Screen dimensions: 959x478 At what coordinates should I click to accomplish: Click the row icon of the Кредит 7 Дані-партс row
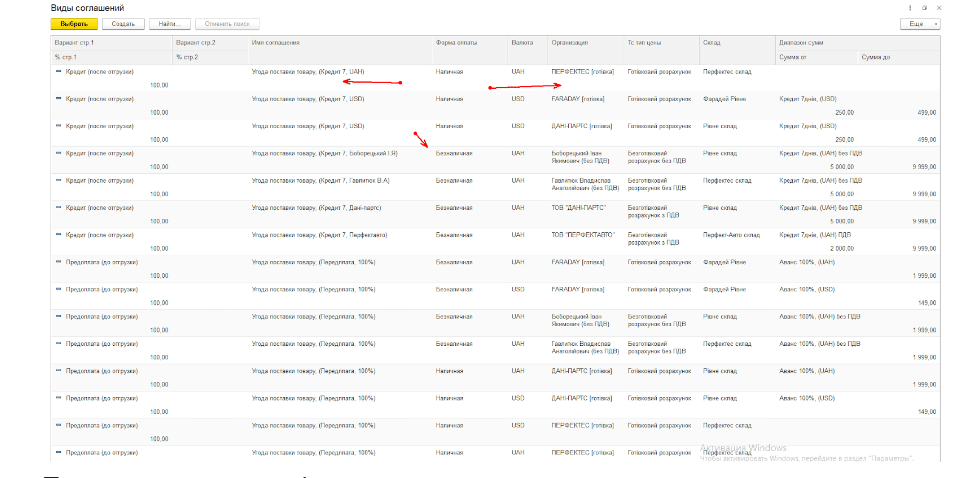click(59, 207)
